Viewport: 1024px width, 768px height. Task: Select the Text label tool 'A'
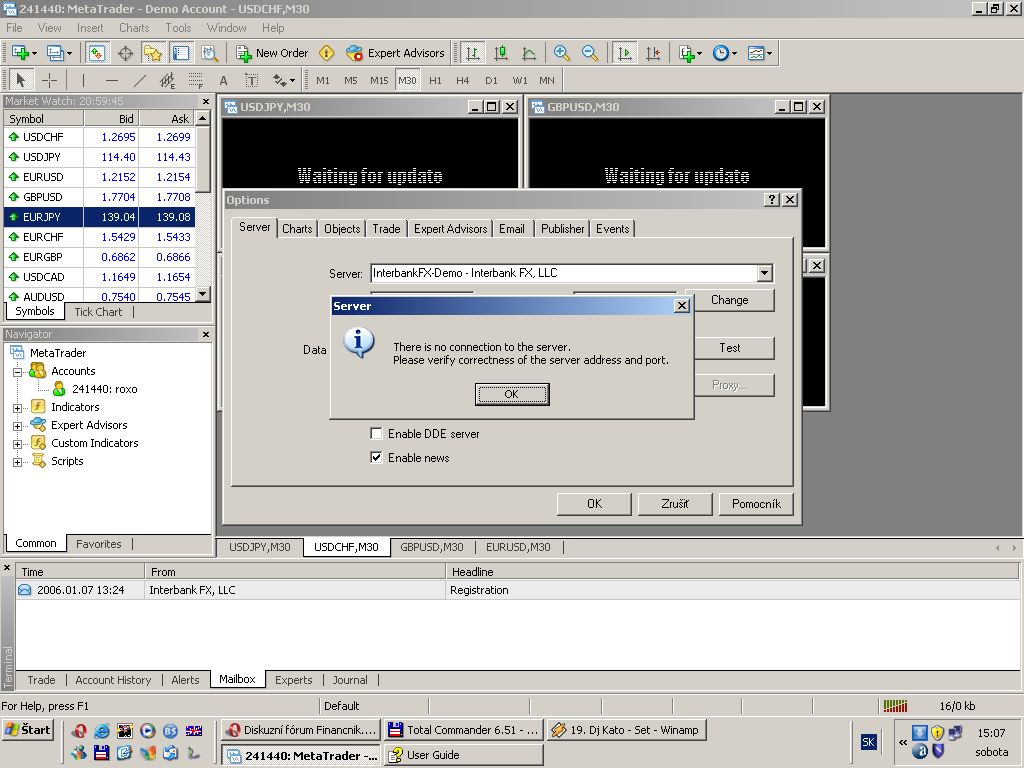coord(223,81)
